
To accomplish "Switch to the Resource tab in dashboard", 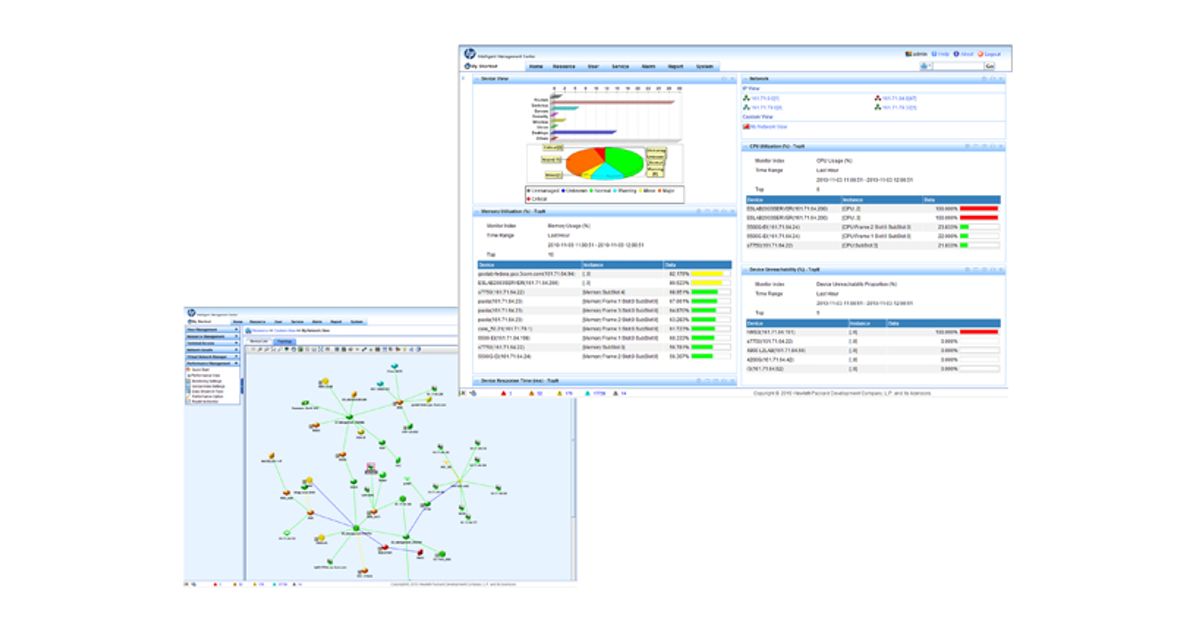I will (x=564, y=66).
